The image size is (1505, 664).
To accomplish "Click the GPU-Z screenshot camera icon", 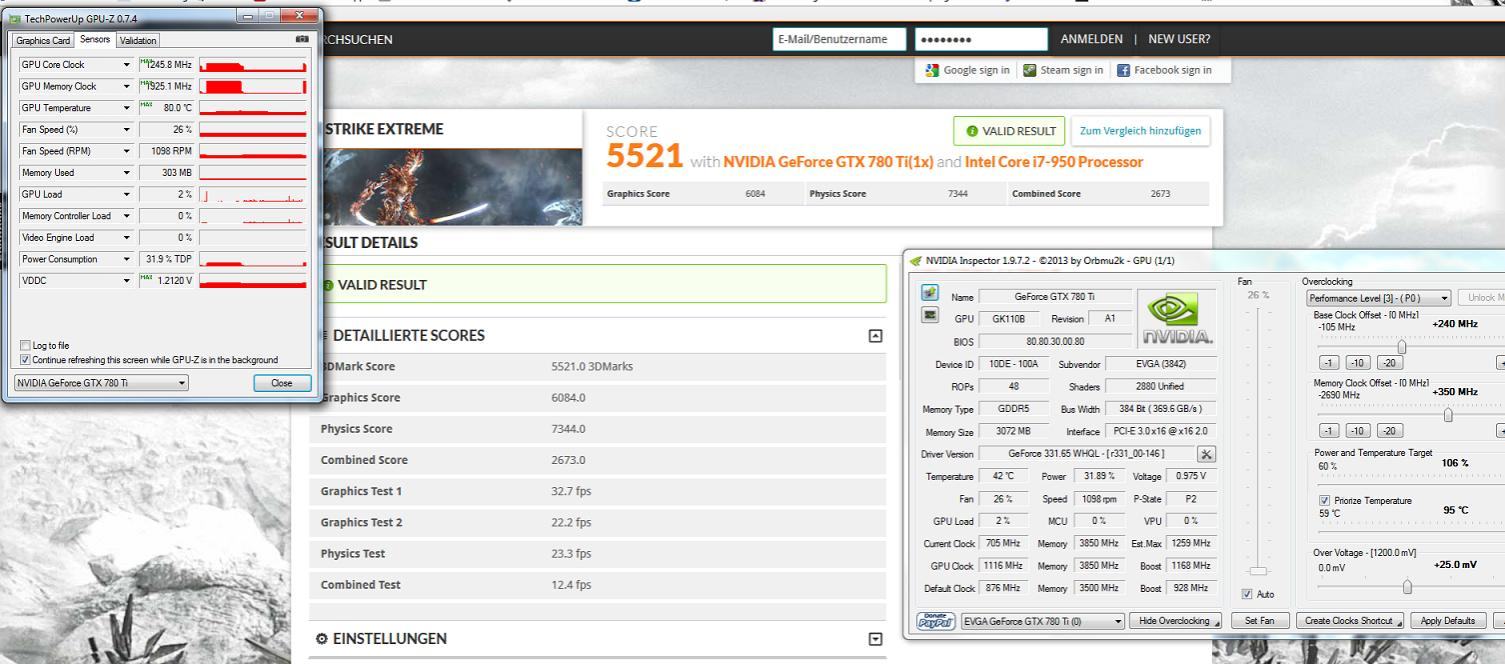I will point(303,40).
